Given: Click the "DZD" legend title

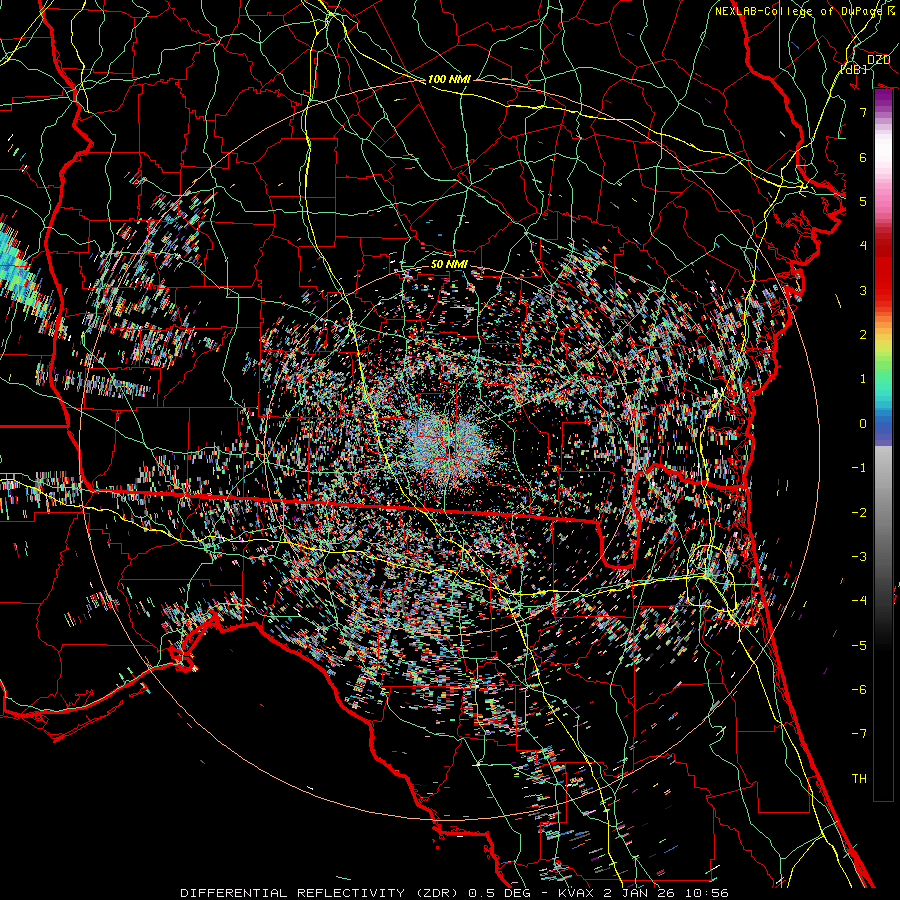Looking at the screenshot, I should [x=878, y=60].
